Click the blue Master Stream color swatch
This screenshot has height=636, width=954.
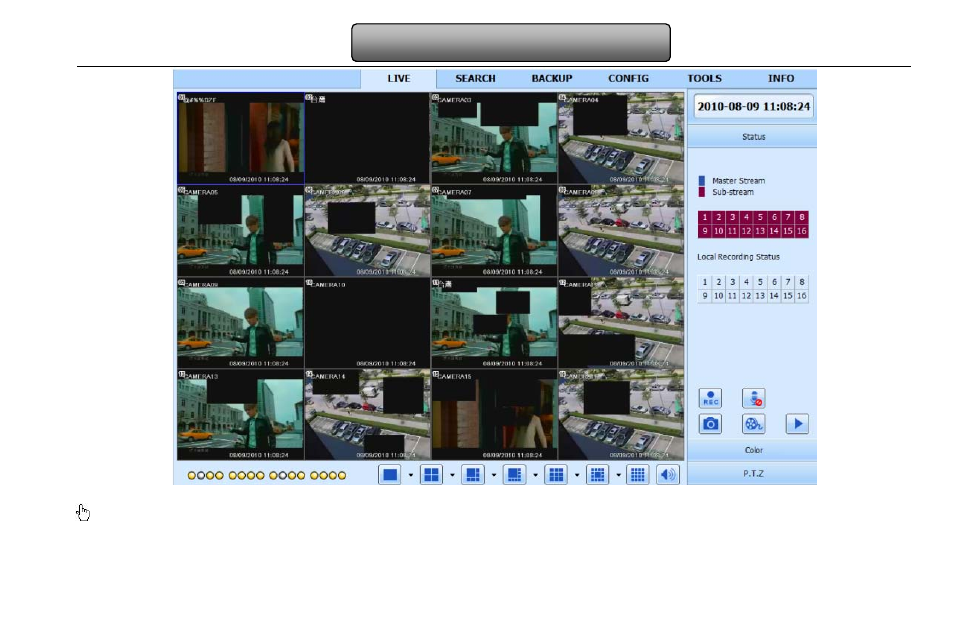coord(702,181)
